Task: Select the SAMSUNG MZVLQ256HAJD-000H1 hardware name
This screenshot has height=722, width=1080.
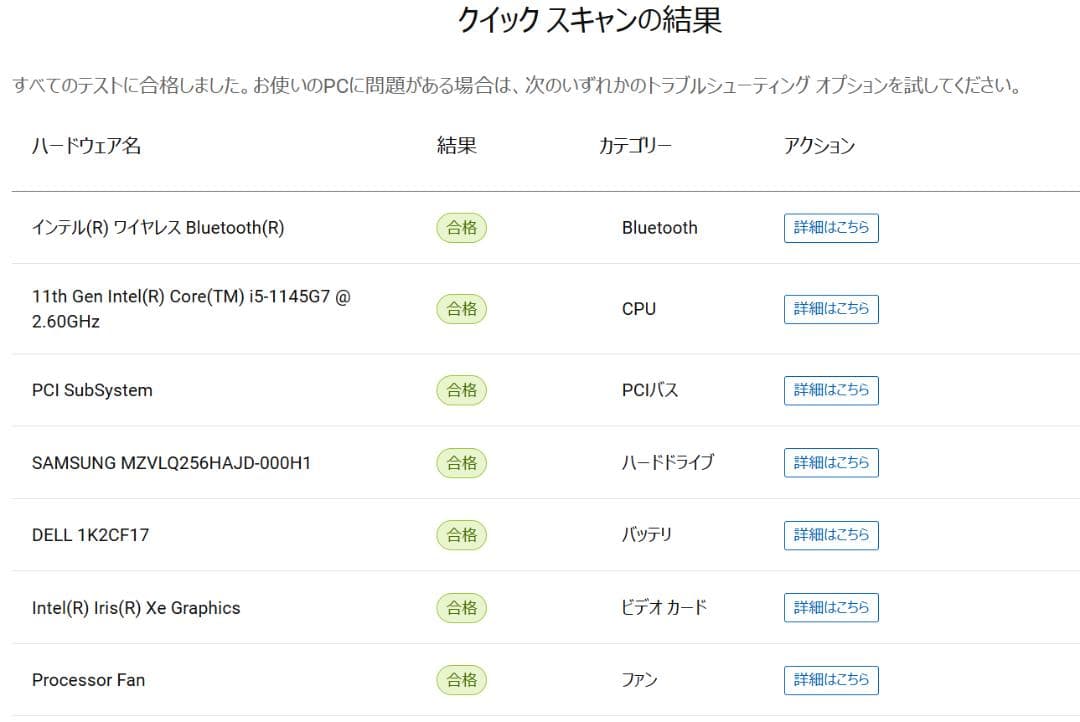Action: tap(171, 463)
